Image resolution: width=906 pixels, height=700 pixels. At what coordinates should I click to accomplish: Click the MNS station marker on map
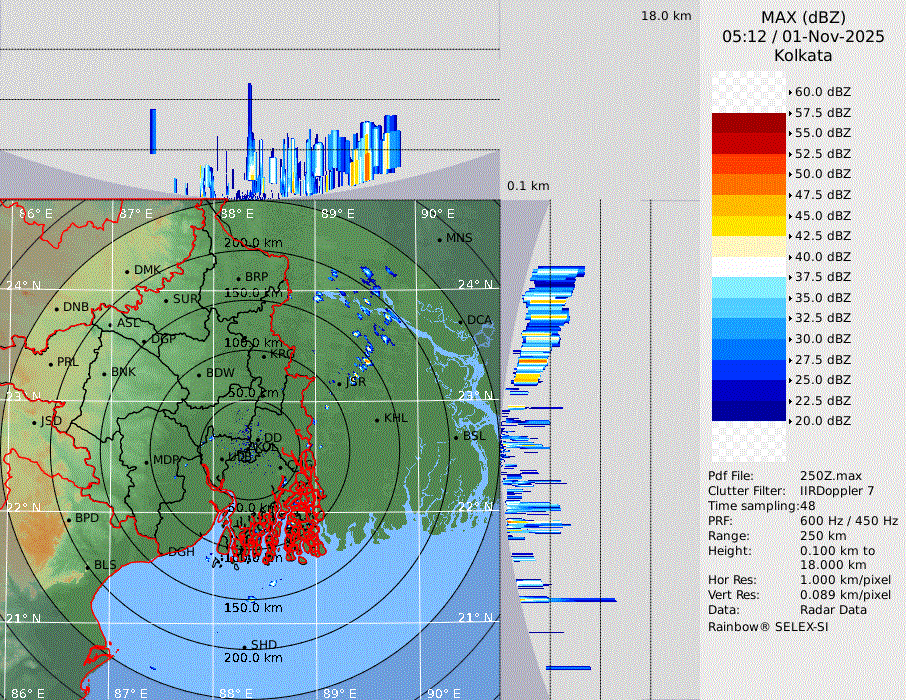click(439, 239)
